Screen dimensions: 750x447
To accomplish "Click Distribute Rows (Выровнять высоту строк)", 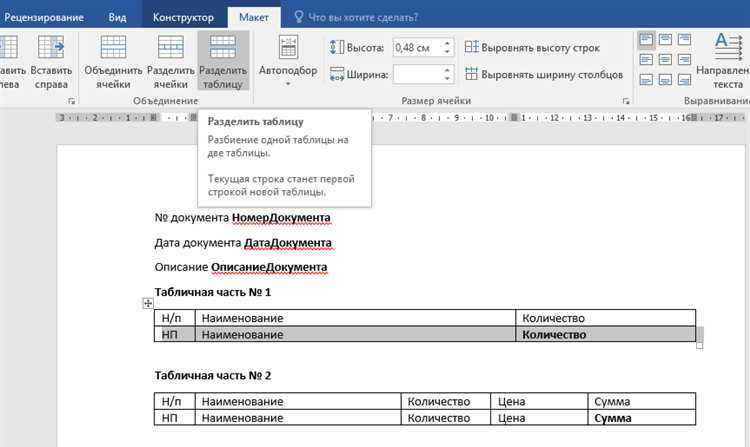I will point(538,47).
